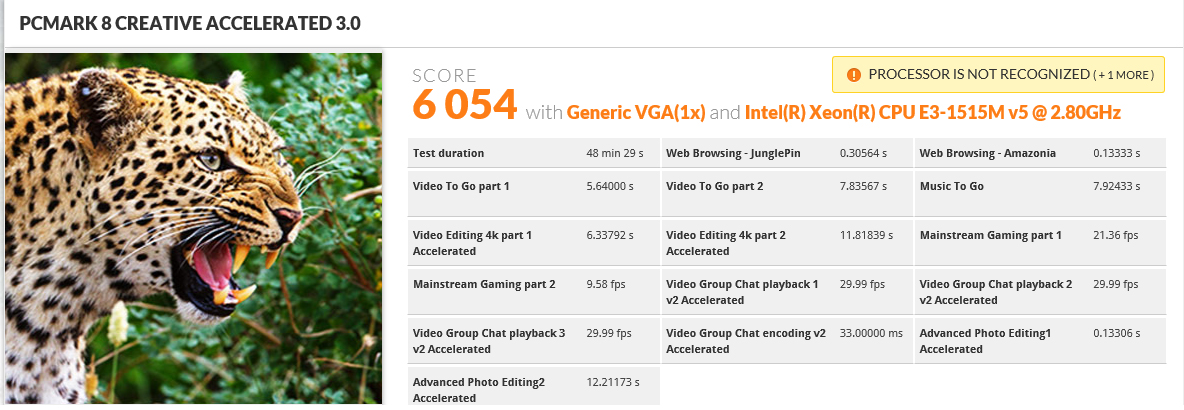Expand the '+ 1 MORE' warnings text

(1125, 75)
